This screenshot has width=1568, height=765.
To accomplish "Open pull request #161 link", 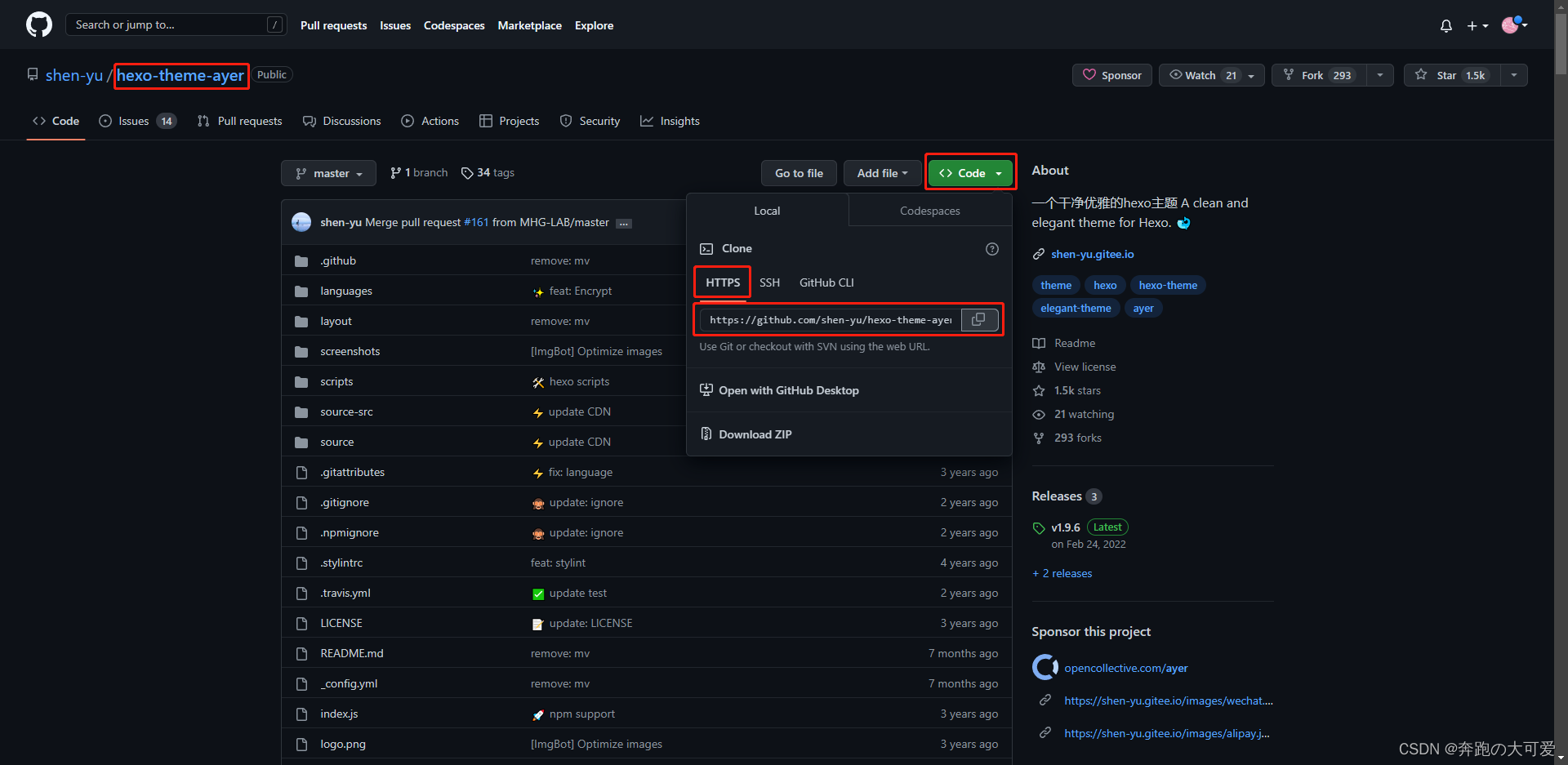I will click(476, 222).
